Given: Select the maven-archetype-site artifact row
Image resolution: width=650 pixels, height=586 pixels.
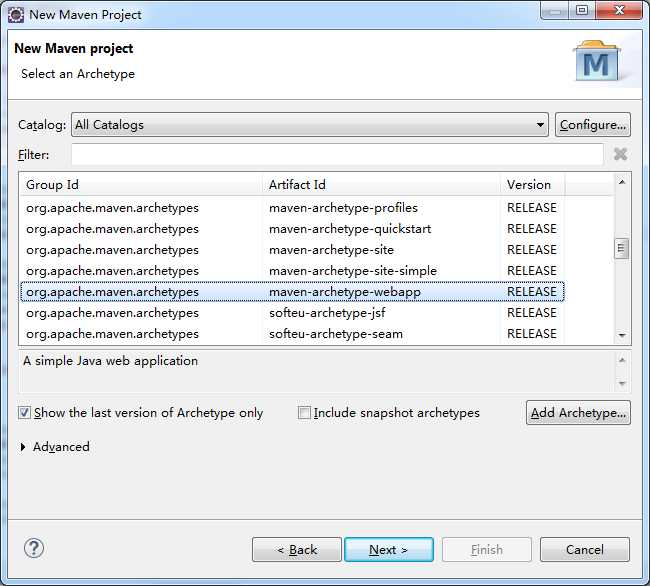Looking at the screenshot, I should click(x=292, y=250).
